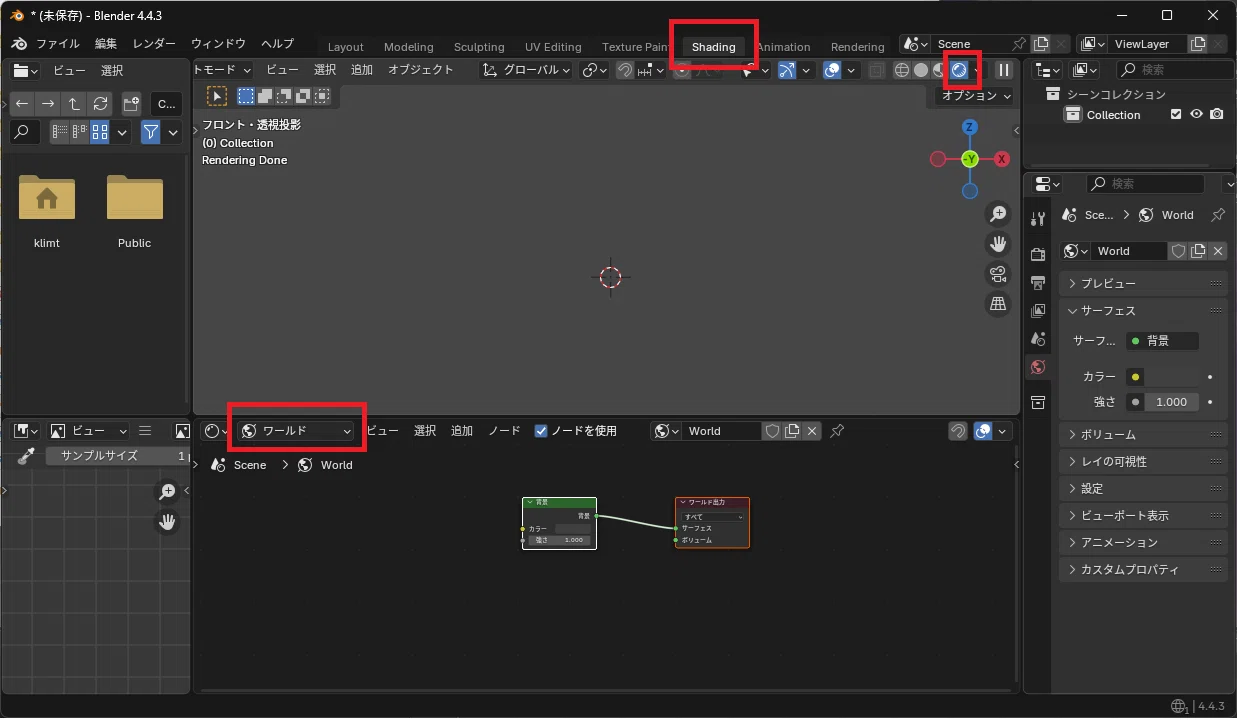The height and width of the screenshot is (720, 1237).
Task: Click the zoom icon in image editor
Action: point(167,491)
